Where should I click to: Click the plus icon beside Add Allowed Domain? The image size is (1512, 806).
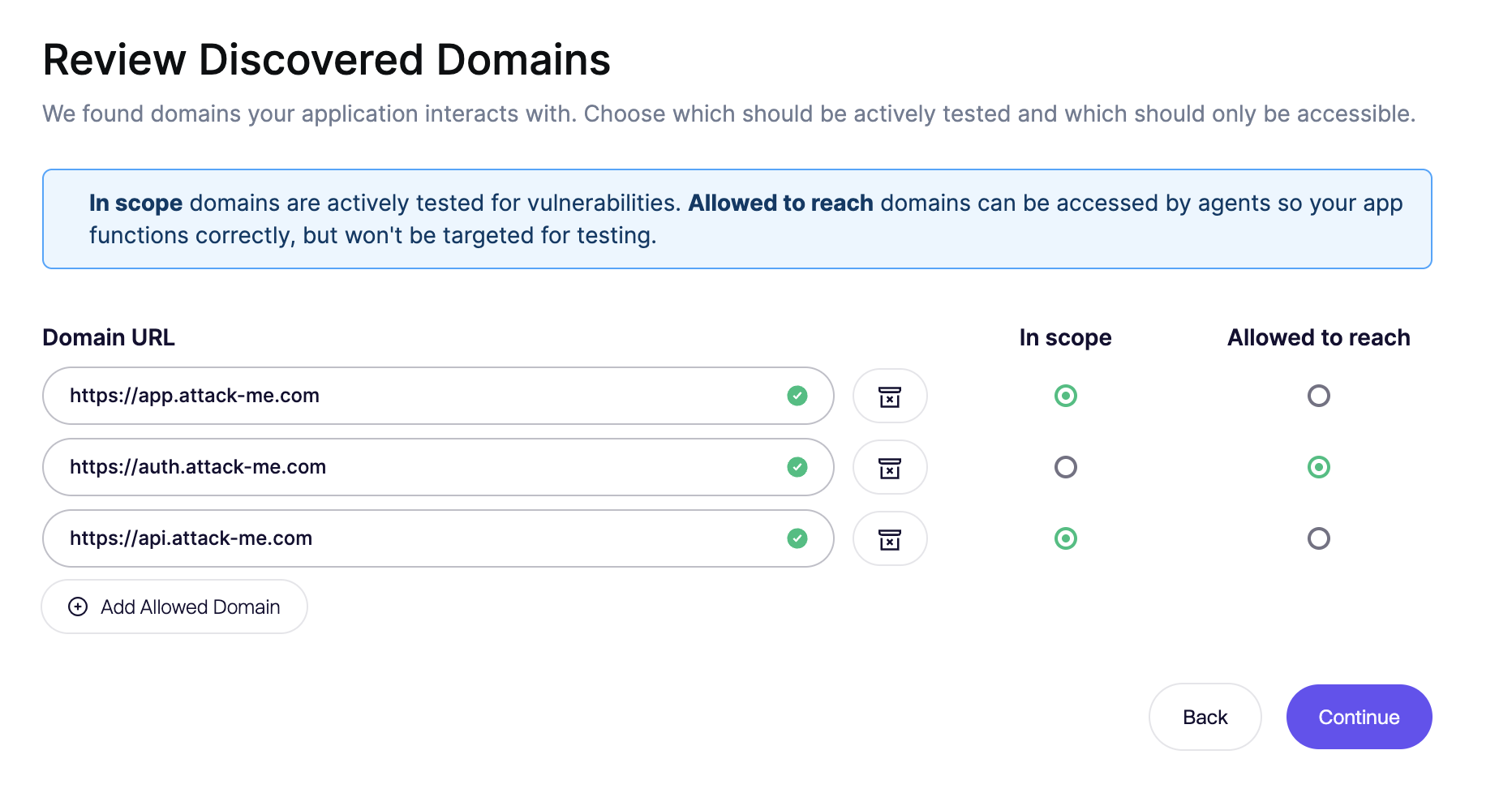[x=78, y=607]
